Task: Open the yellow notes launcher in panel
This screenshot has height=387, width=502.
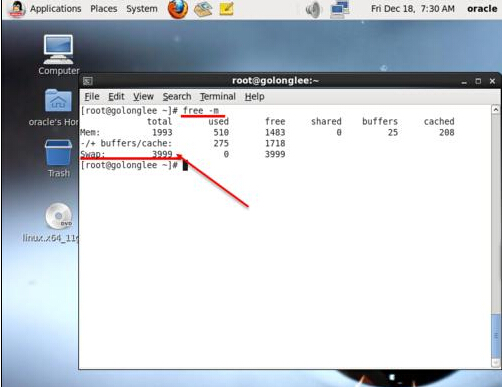Action: click(x=227, y=9)
